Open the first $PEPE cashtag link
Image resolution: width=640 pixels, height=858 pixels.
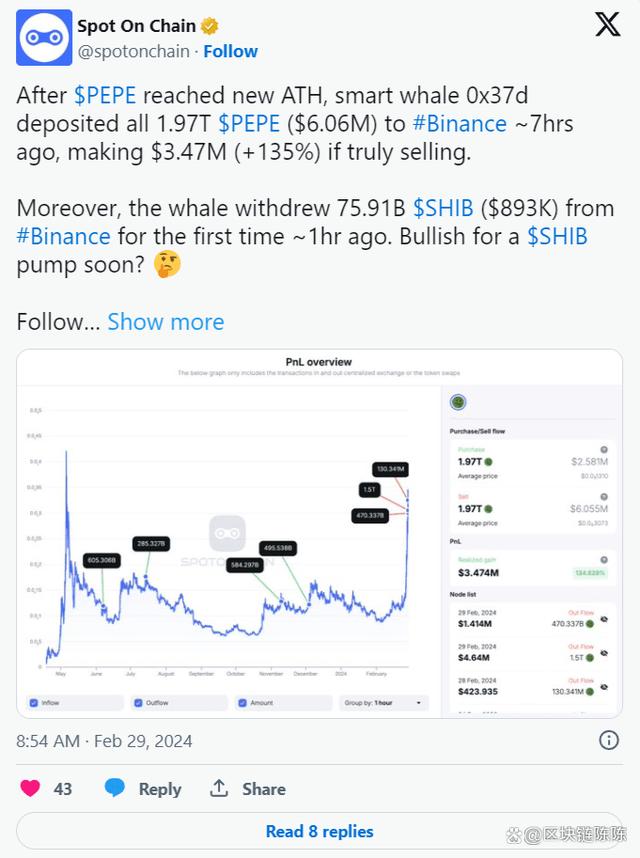click(x=105, y=95)
